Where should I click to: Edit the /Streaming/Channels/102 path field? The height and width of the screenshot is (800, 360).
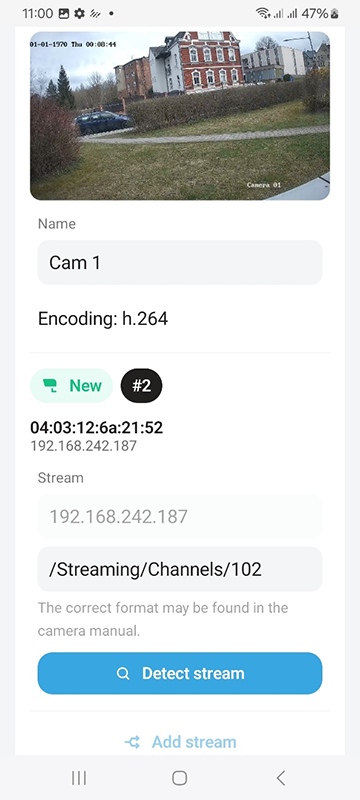[180, 569]
